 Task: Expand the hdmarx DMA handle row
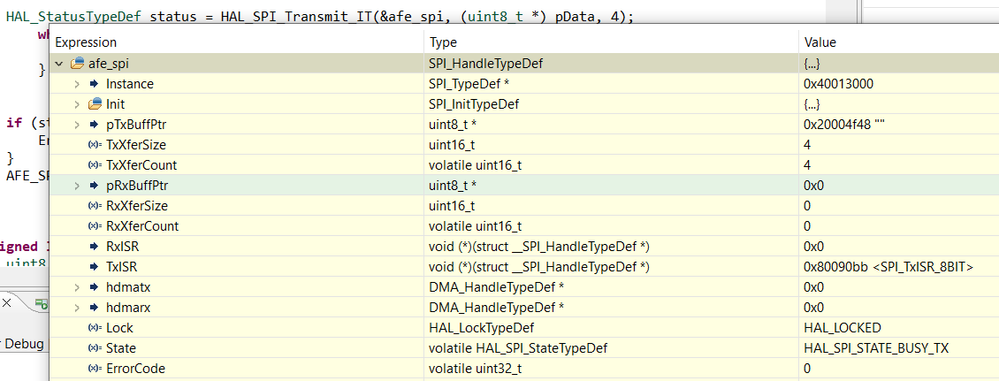coord(77,308)
